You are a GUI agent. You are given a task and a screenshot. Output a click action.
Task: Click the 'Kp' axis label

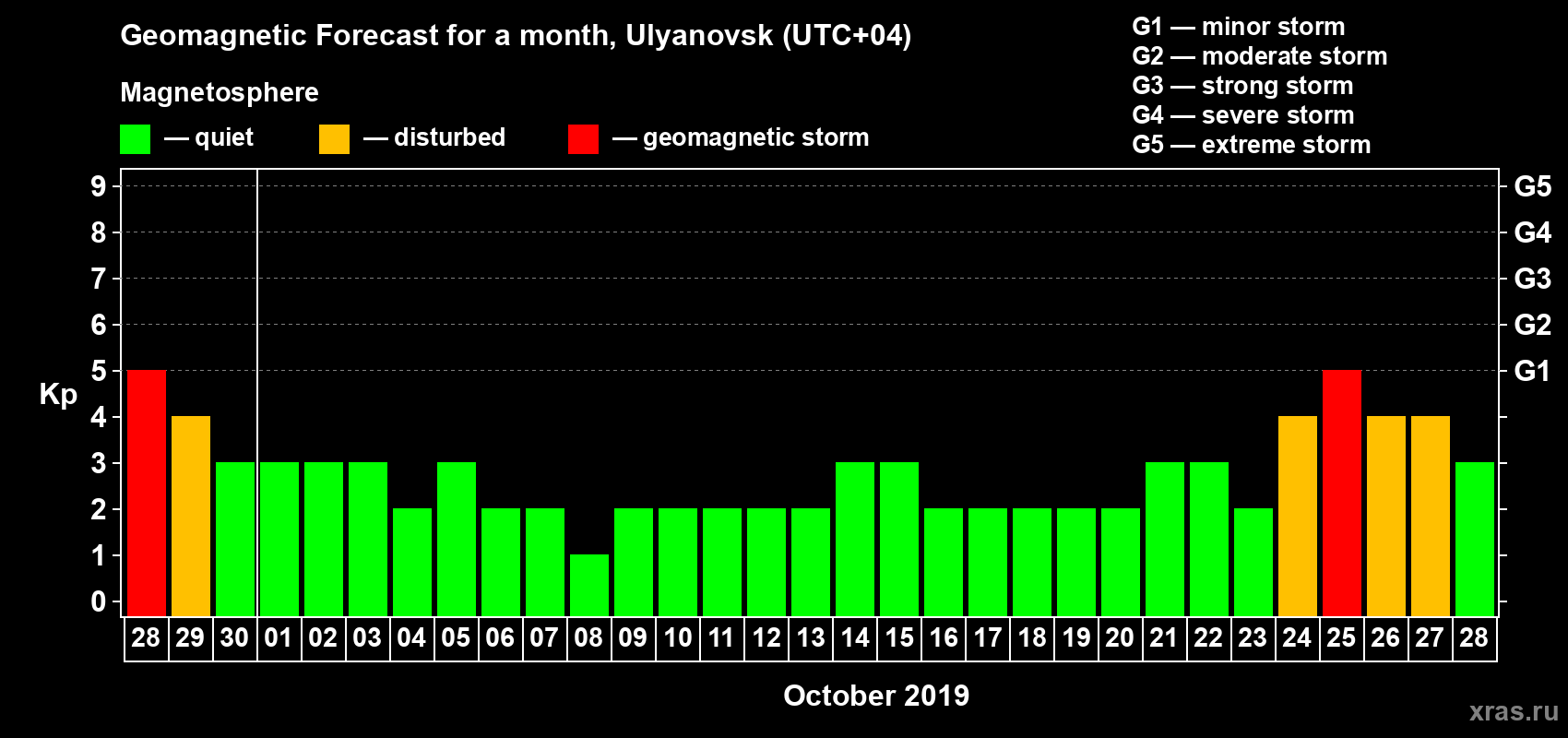coord(58,394)
